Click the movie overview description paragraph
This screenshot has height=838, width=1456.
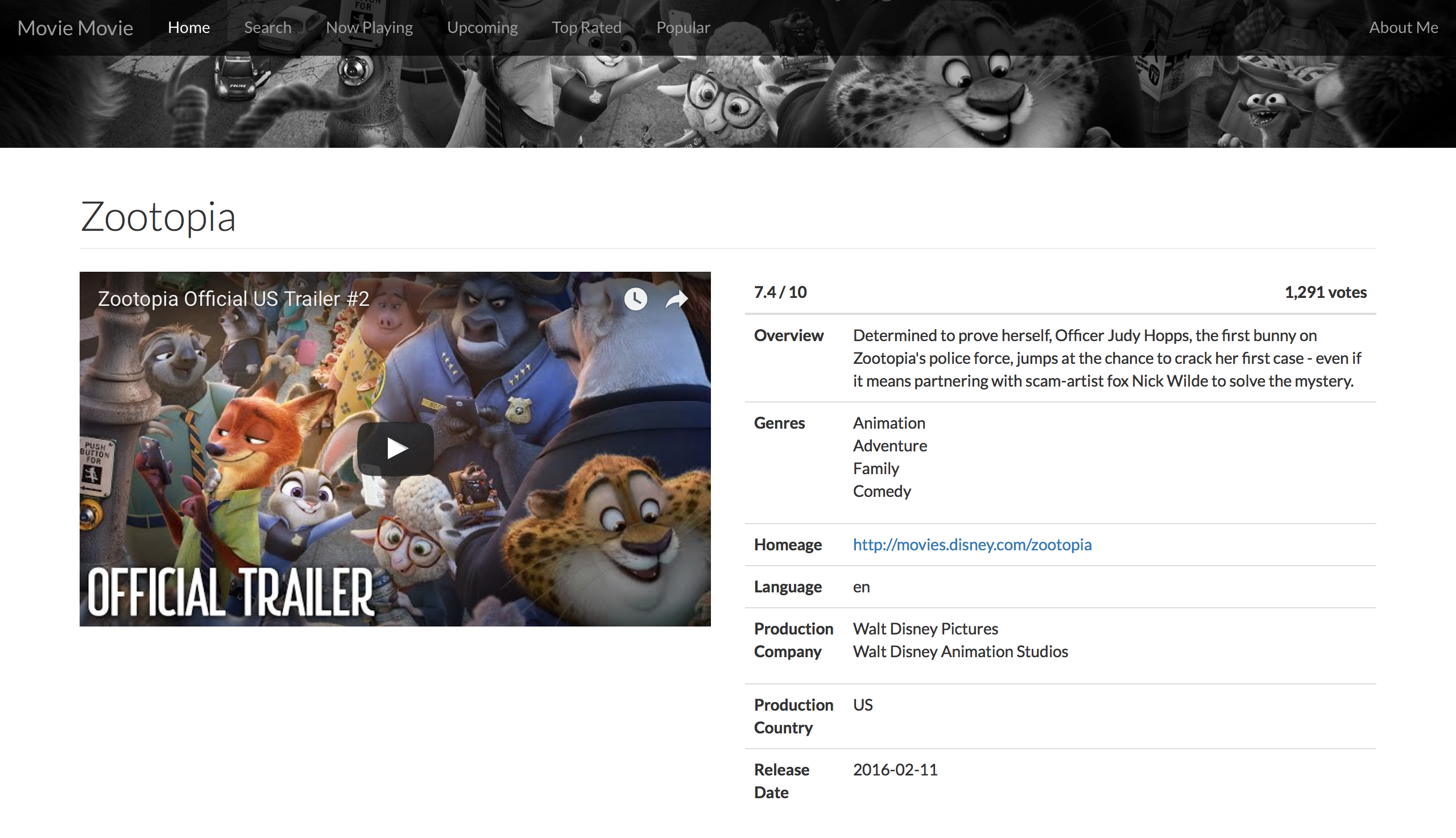click(1107, 358)
